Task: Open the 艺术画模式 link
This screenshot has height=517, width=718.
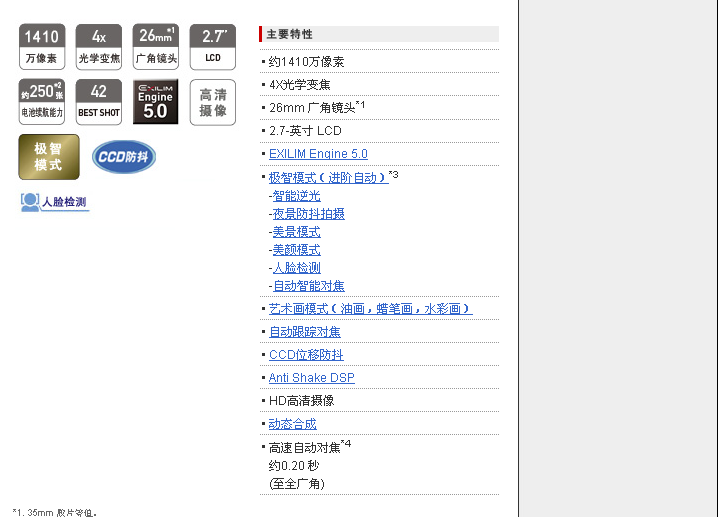Action: click(x=370, y=309)
